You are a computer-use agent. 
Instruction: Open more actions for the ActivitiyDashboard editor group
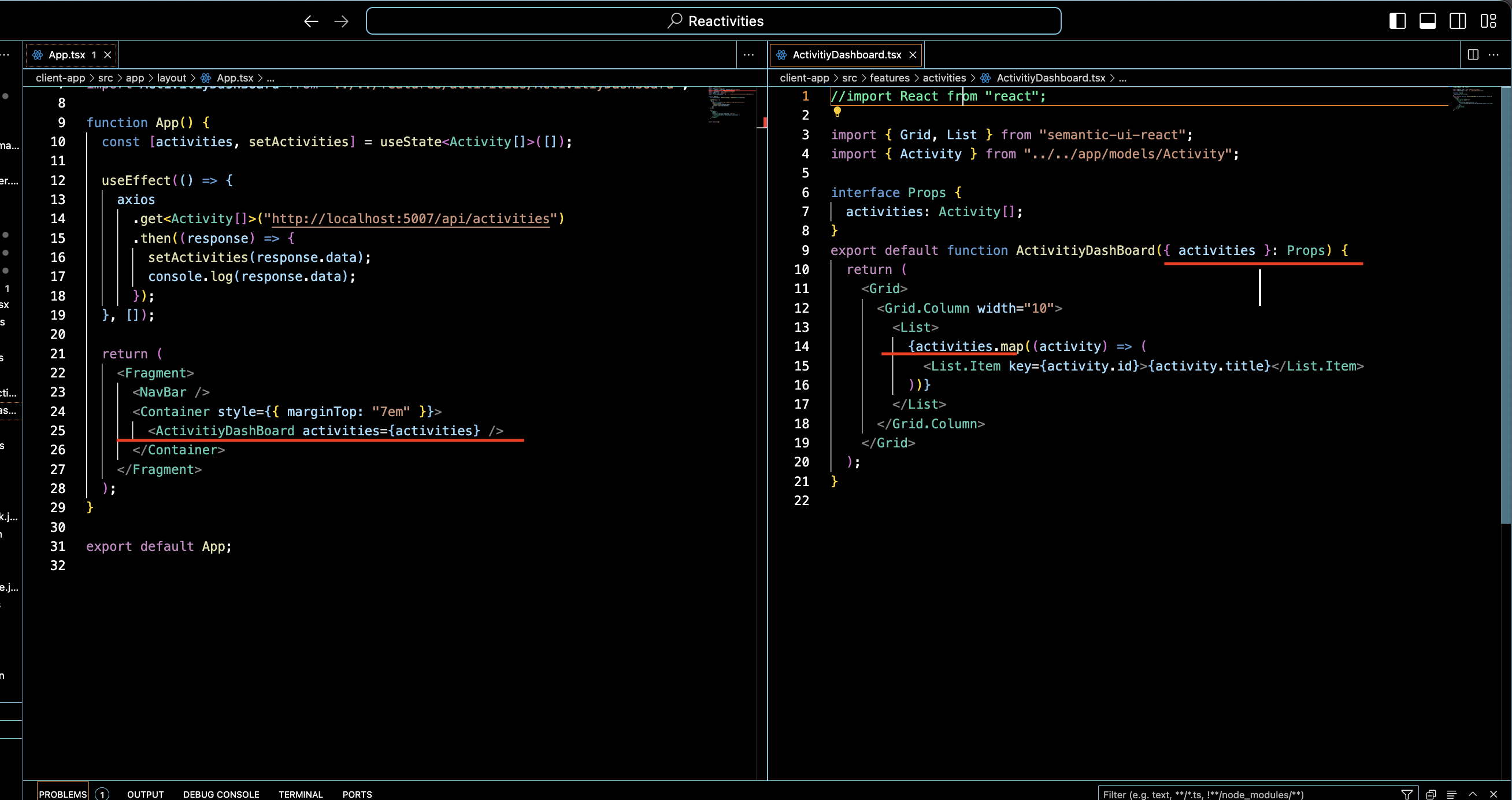pyautogui.click(x=1494, y=54)
